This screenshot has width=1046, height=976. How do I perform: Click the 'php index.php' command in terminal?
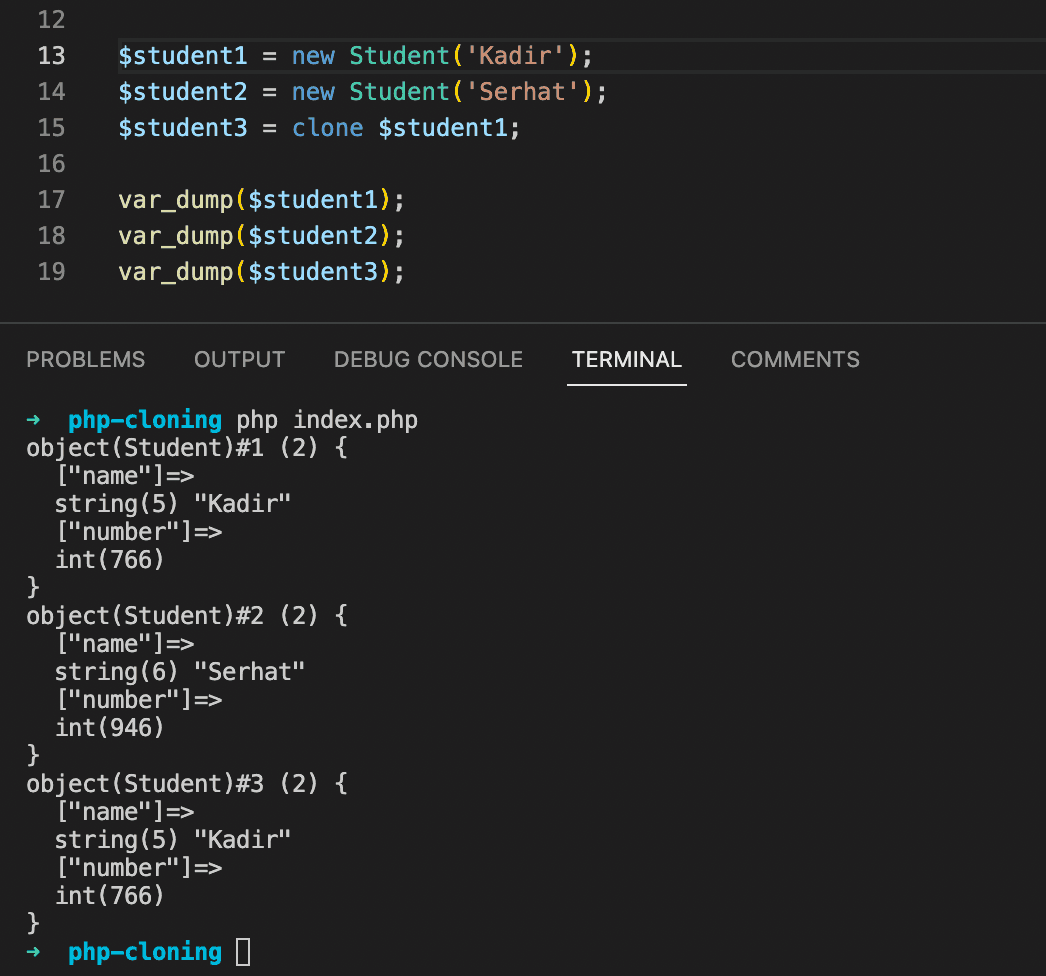(x=327, y=420)
